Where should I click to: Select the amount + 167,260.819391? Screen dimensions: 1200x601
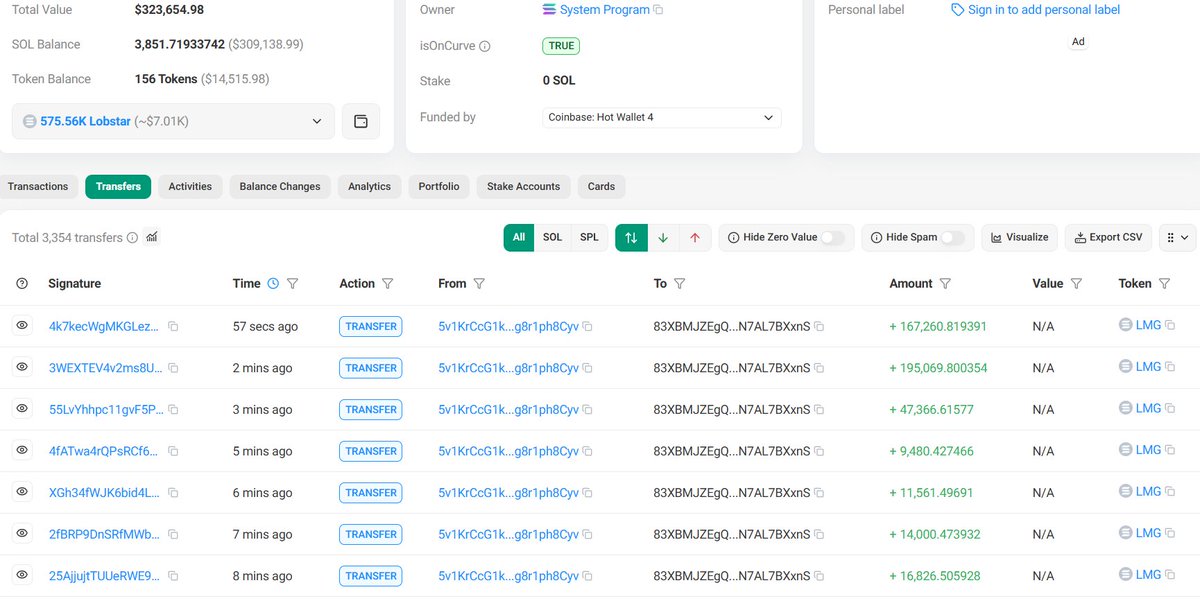[x=938, y=327]
